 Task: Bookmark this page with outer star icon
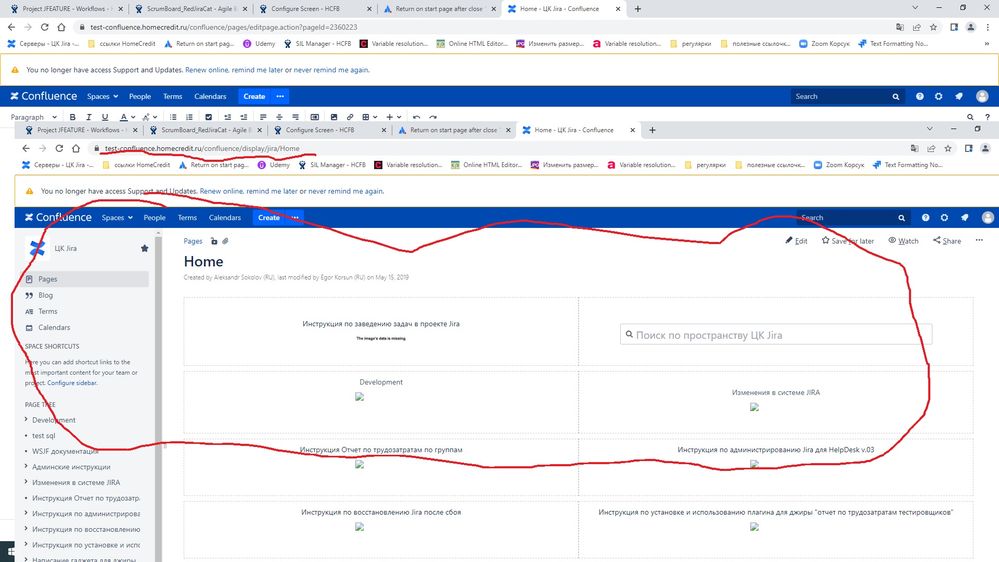point(933,27)
